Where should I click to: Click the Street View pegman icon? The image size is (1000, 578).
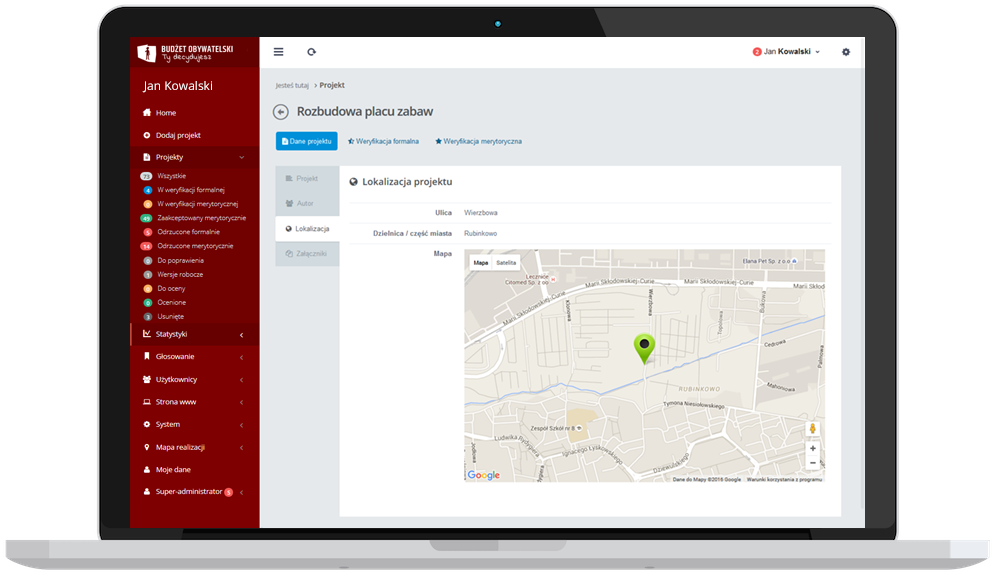(812, 429)
